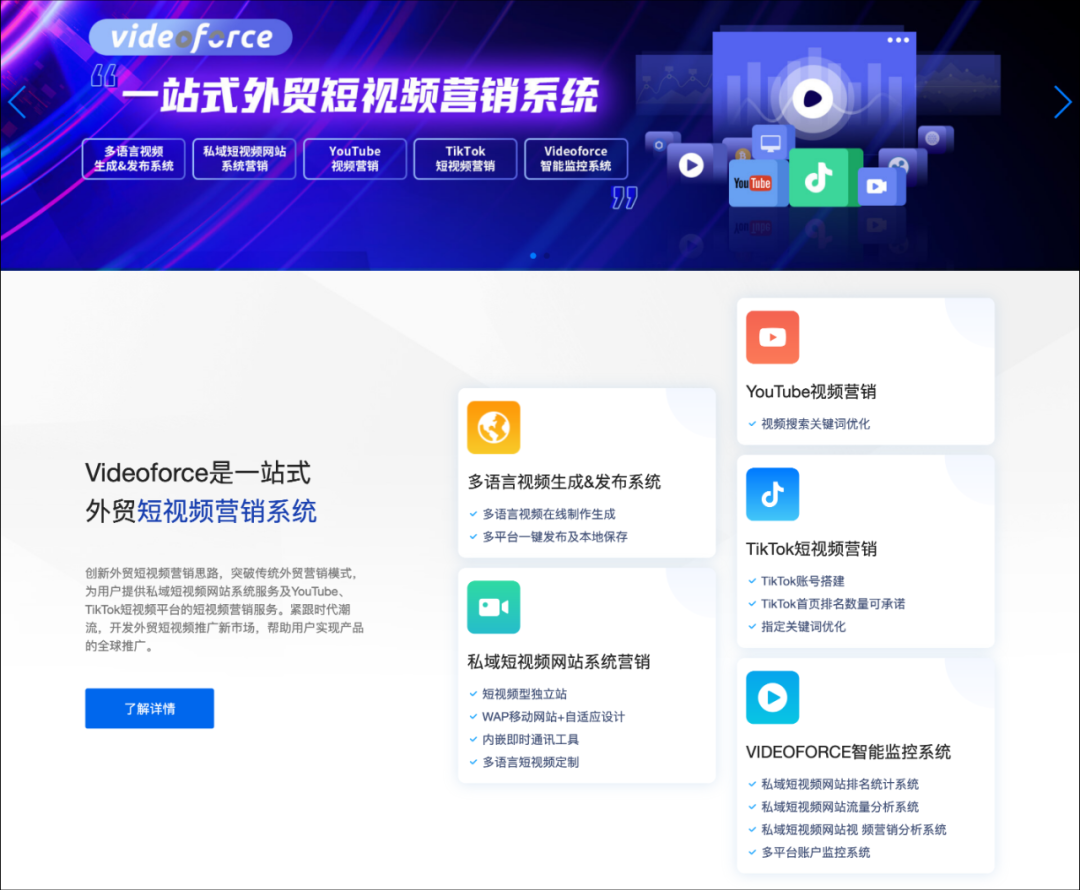The image size is (1080, 890).
Task: Click the videoforce logo in the banner
Action: [x=190, y=36]
